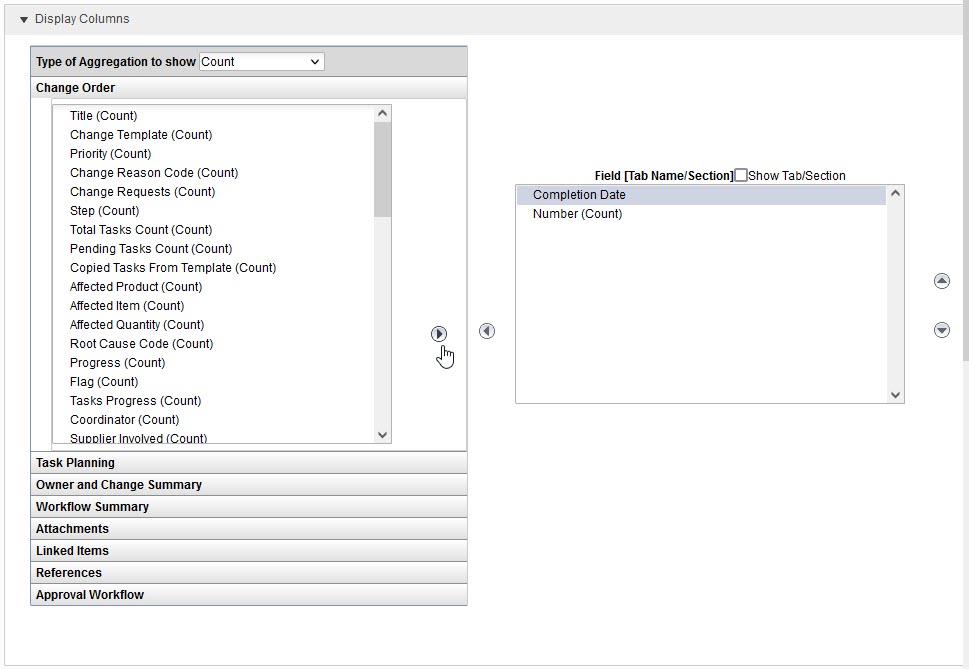Move Completion Date up with the up-arrow icon
969x669 pixels.
[941, 281]
